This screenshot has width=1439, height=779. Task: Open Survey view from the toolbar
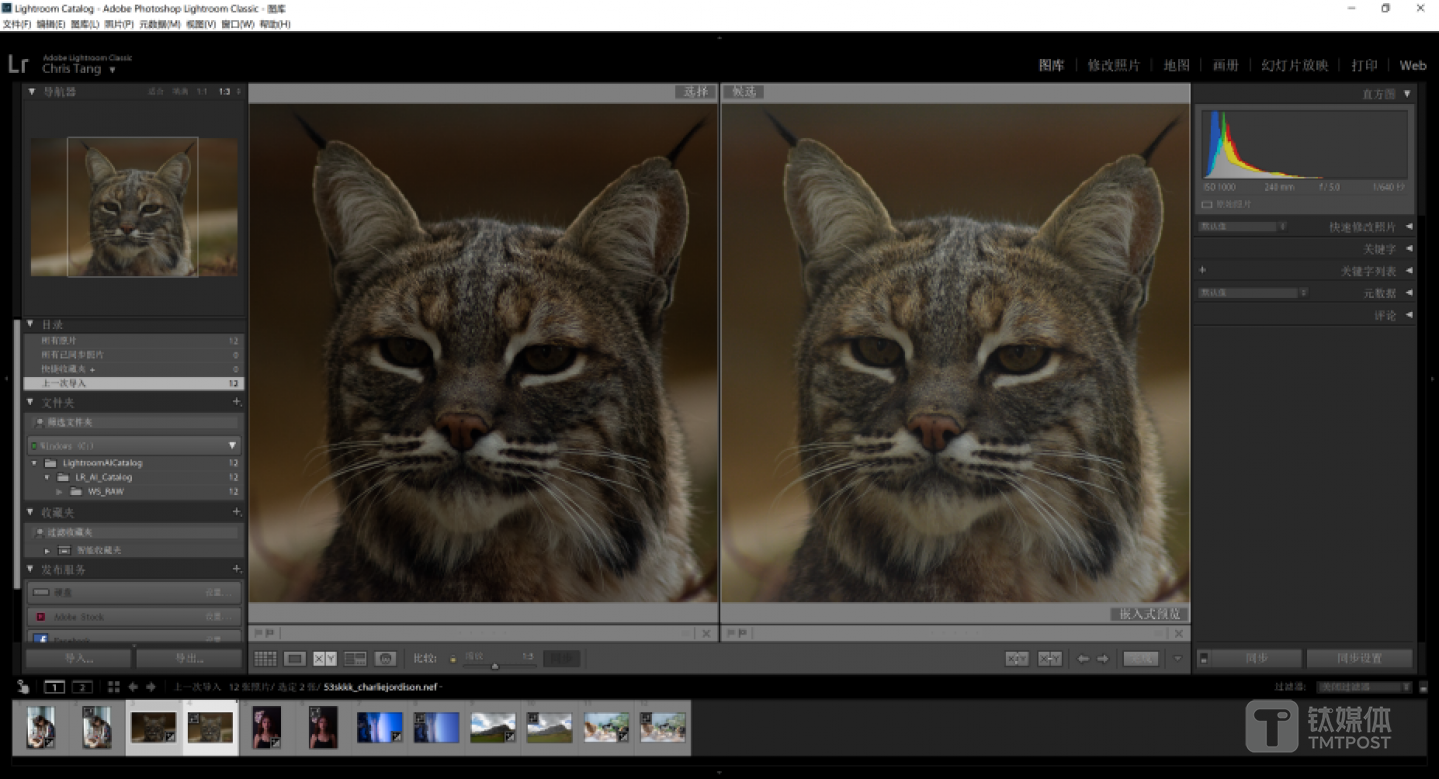tap(355, 659)
